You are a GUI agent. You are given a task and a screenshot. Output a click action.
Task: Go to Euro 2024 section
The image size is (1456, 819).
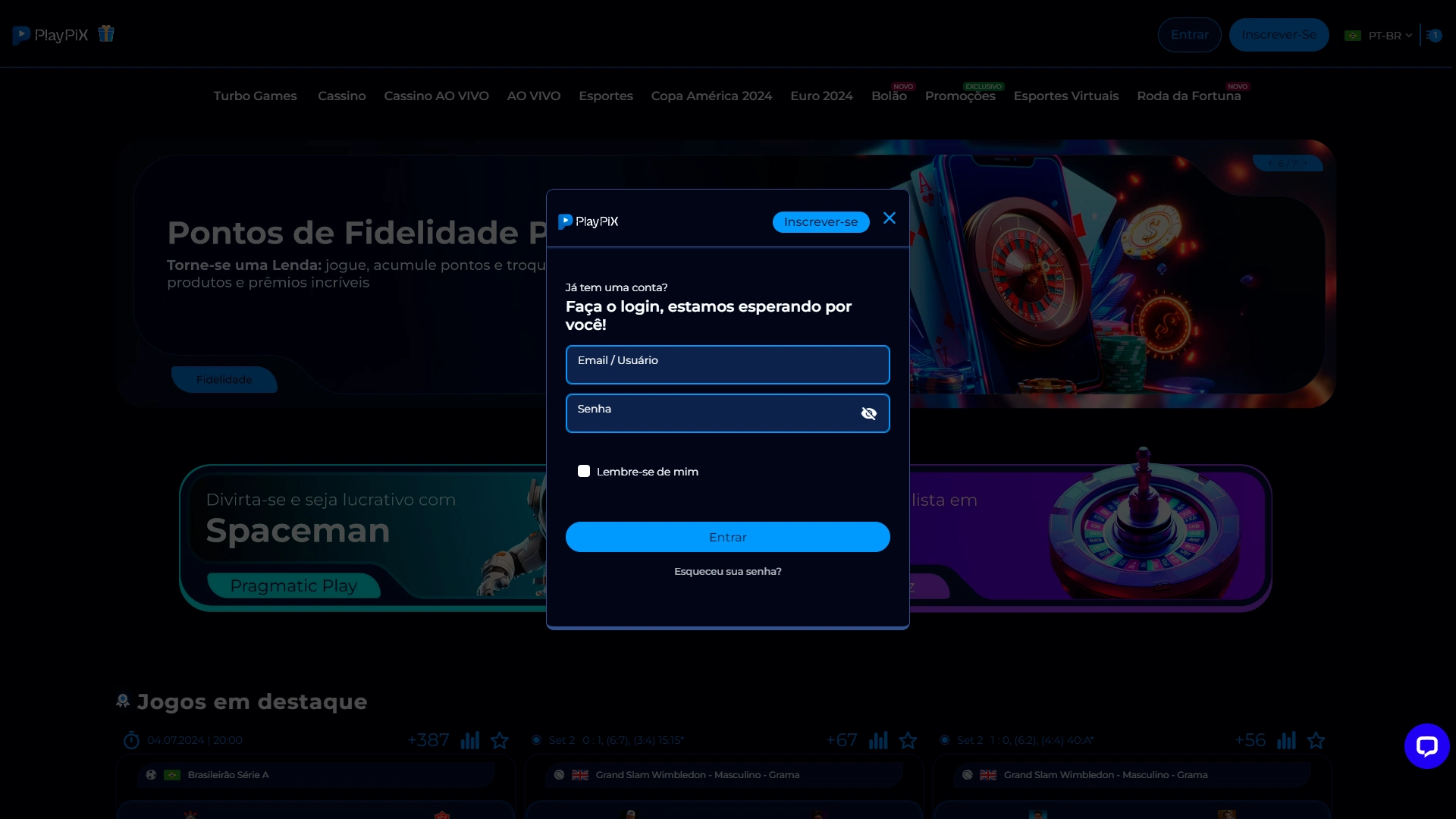[x=821, y=96]
